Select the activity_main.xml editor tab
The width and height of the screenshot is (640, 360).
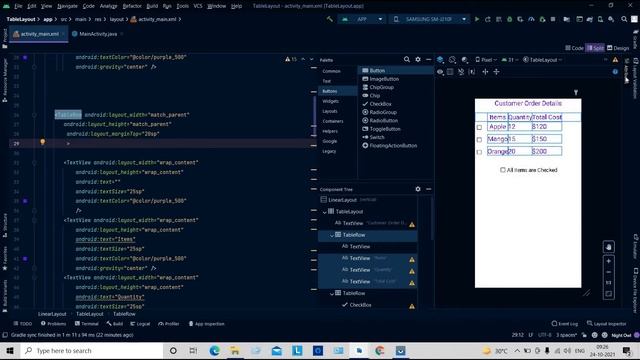click(x=39, y=34)
